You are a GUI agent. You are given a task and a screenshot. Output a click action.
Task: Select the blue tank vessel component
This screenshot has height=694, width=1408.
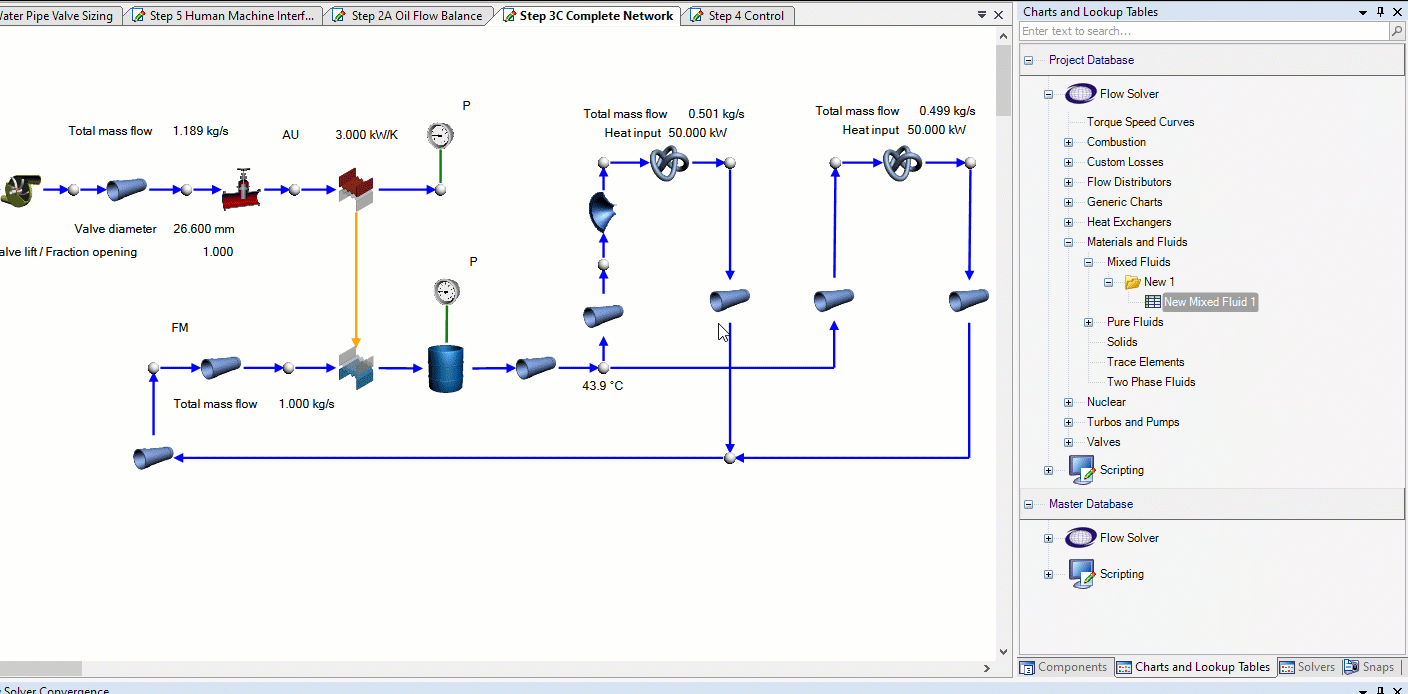(x=446, y=368)
